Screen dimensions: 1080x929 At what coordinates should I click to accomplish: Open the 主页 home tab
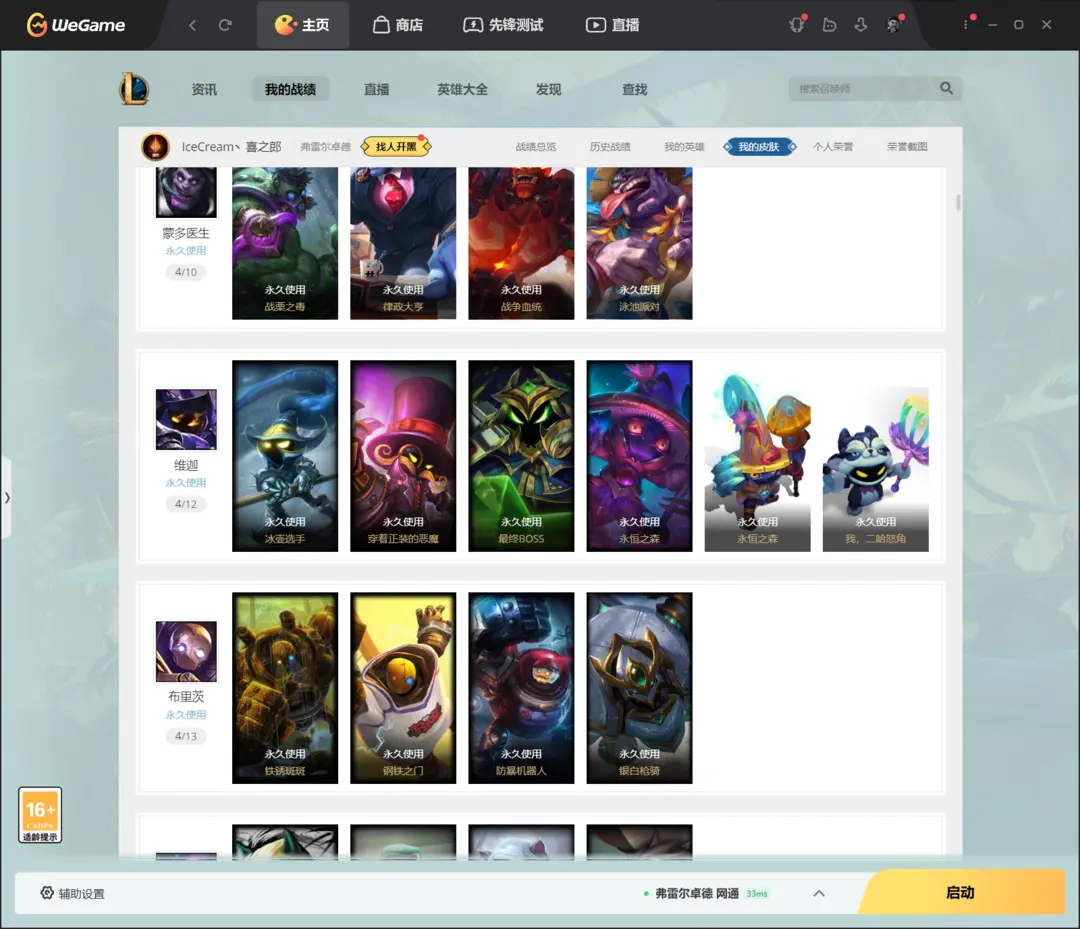[x=302, y=25]
